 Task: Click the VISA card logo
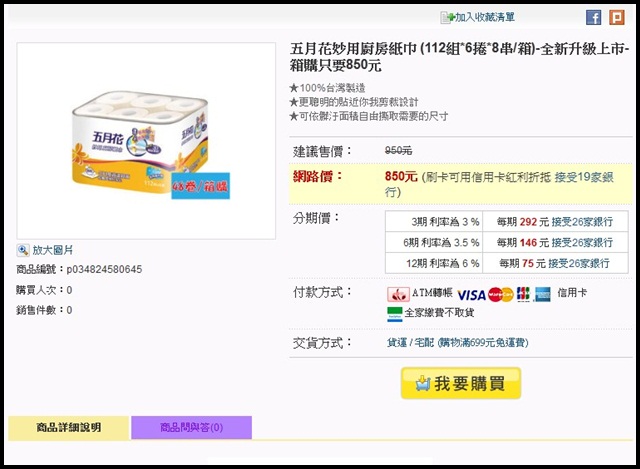(x=471, y=295)
